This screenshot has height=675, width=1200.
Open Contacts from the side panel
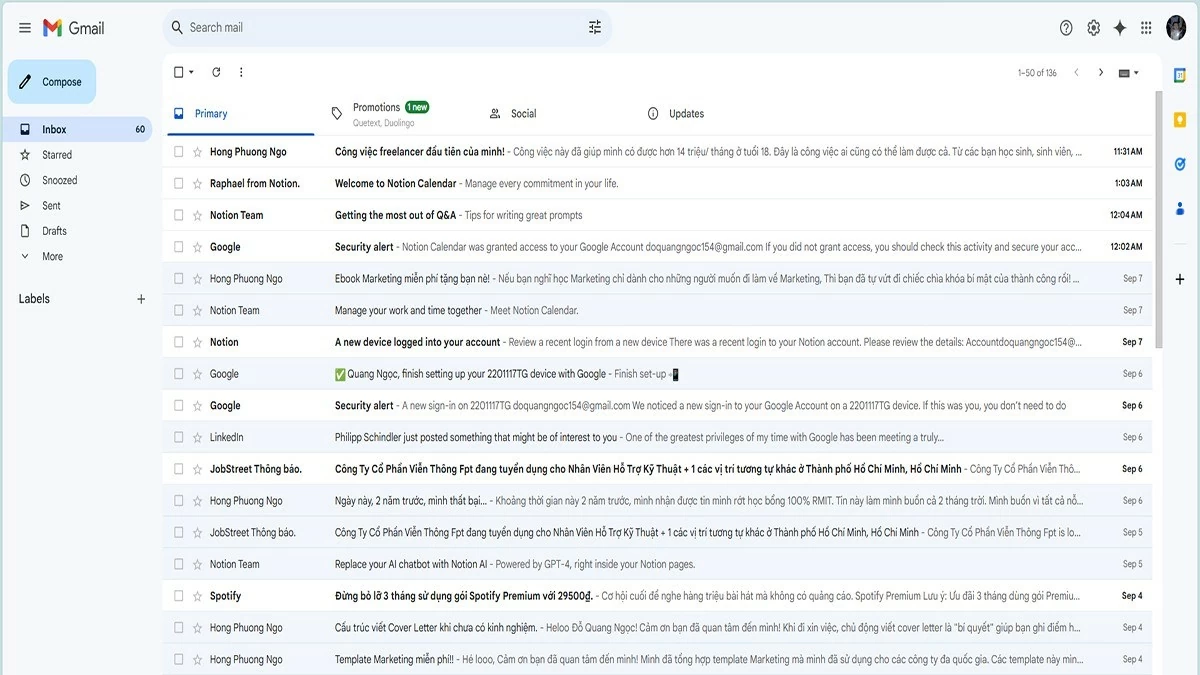pyautogui.click(x=1180, y=208)
